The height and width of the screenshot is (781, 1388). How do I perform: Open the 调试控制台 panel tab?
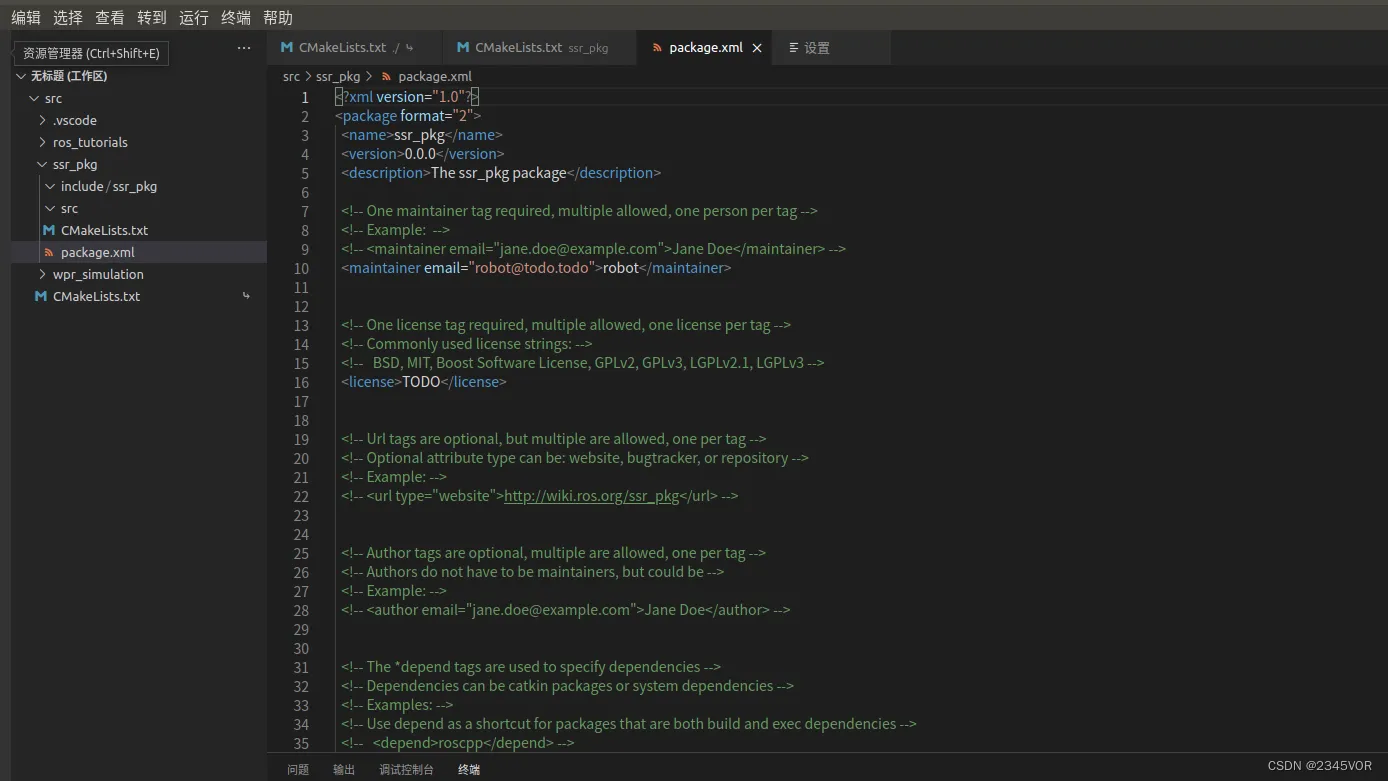406,769
